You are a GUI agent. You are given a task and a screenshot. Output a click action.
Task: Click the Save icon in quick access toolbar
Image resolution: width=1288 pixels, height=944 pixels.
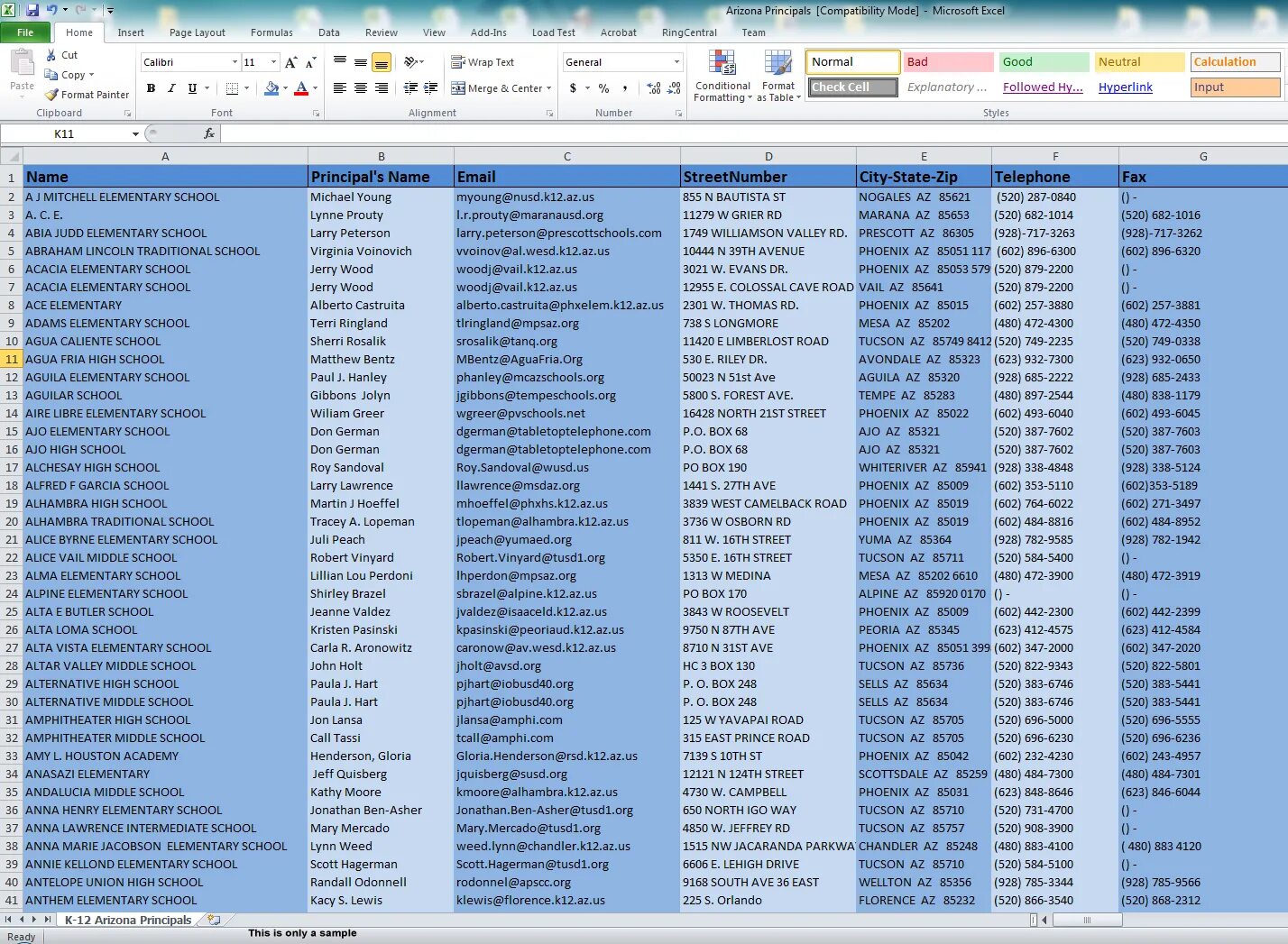point(32,11)
